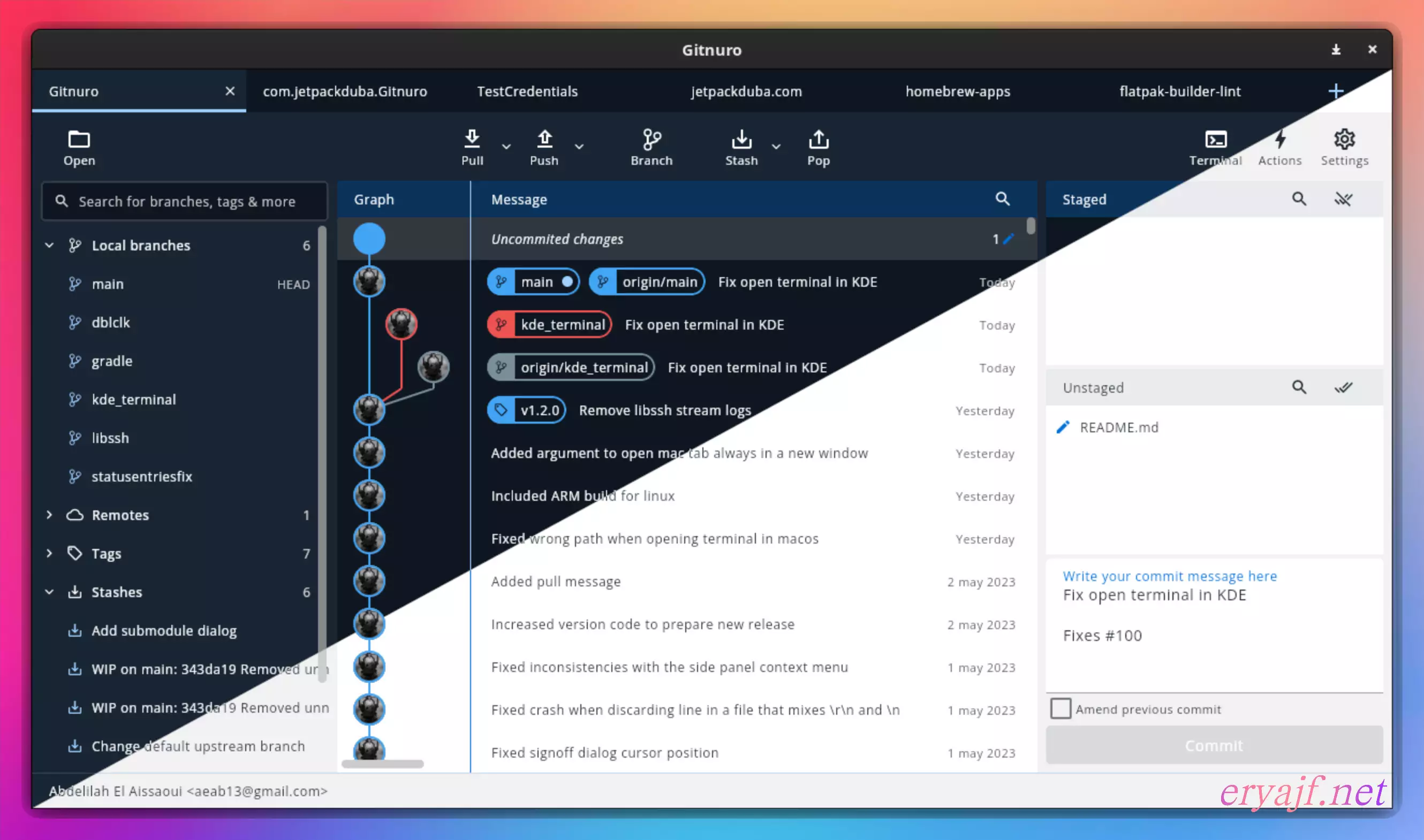Click the sidebar vertical scrollbar
Image resolution: width=1424 pixels, height=840 pixels.
click(322, 454)
